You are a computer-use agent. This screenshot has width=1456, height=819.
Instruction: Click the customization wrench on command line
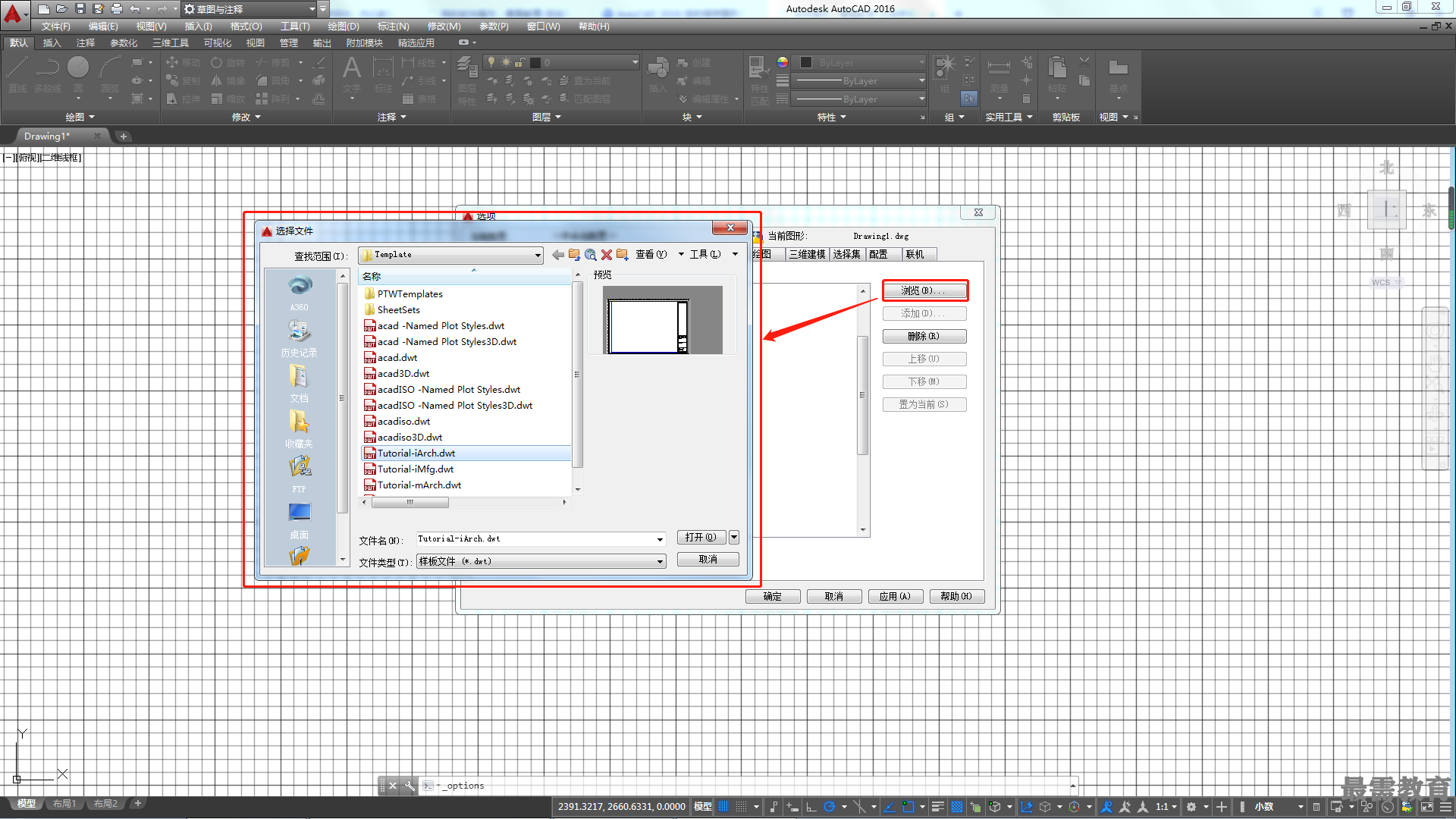(409, 786)
